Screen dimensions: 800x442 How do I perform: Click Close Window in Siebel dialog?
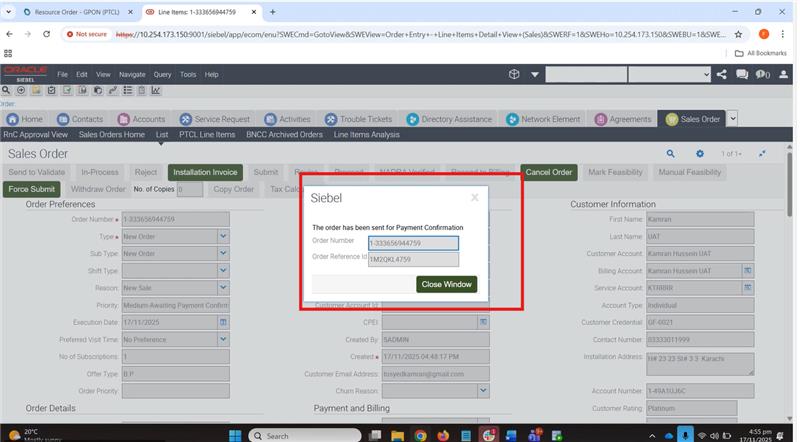[446, 285]
